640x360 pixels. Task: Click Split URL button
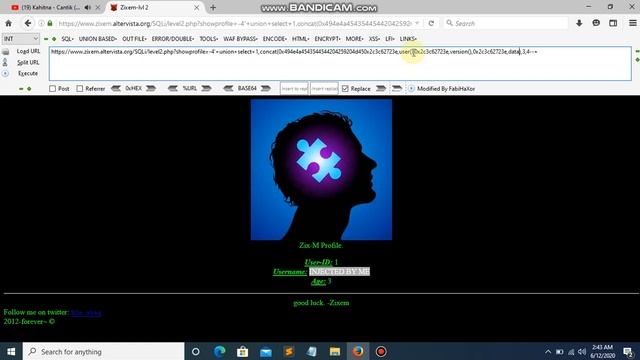[28, 62]
